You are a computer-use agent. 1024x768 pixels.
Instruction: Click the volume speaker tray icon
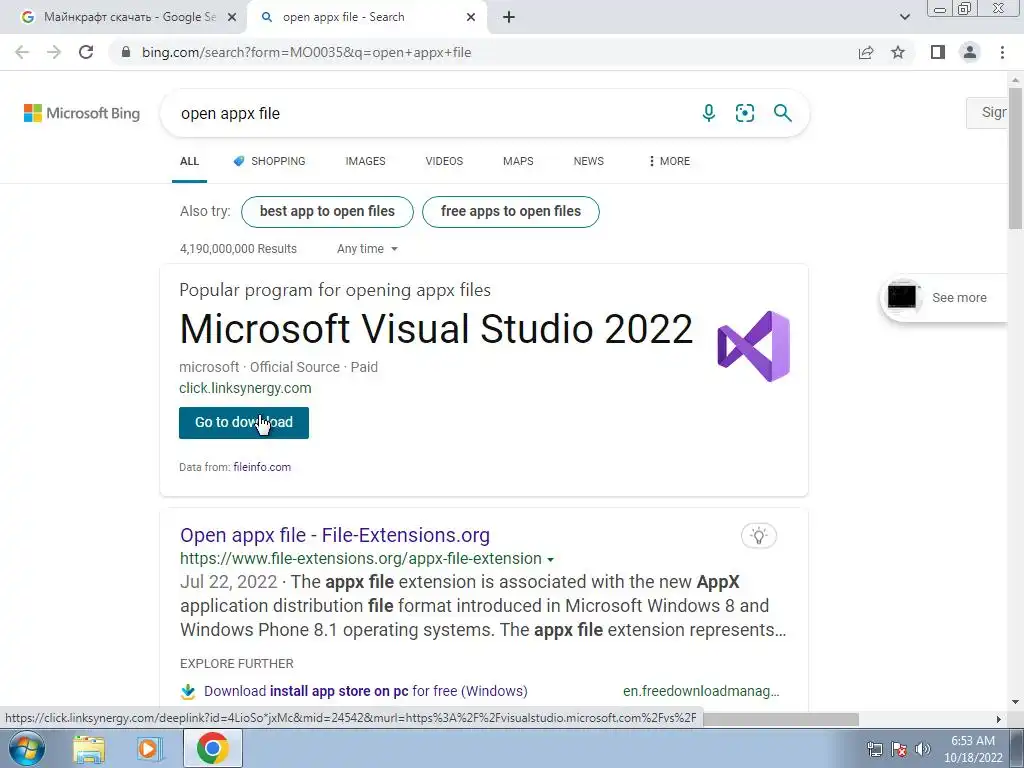[x=922, y=749]
